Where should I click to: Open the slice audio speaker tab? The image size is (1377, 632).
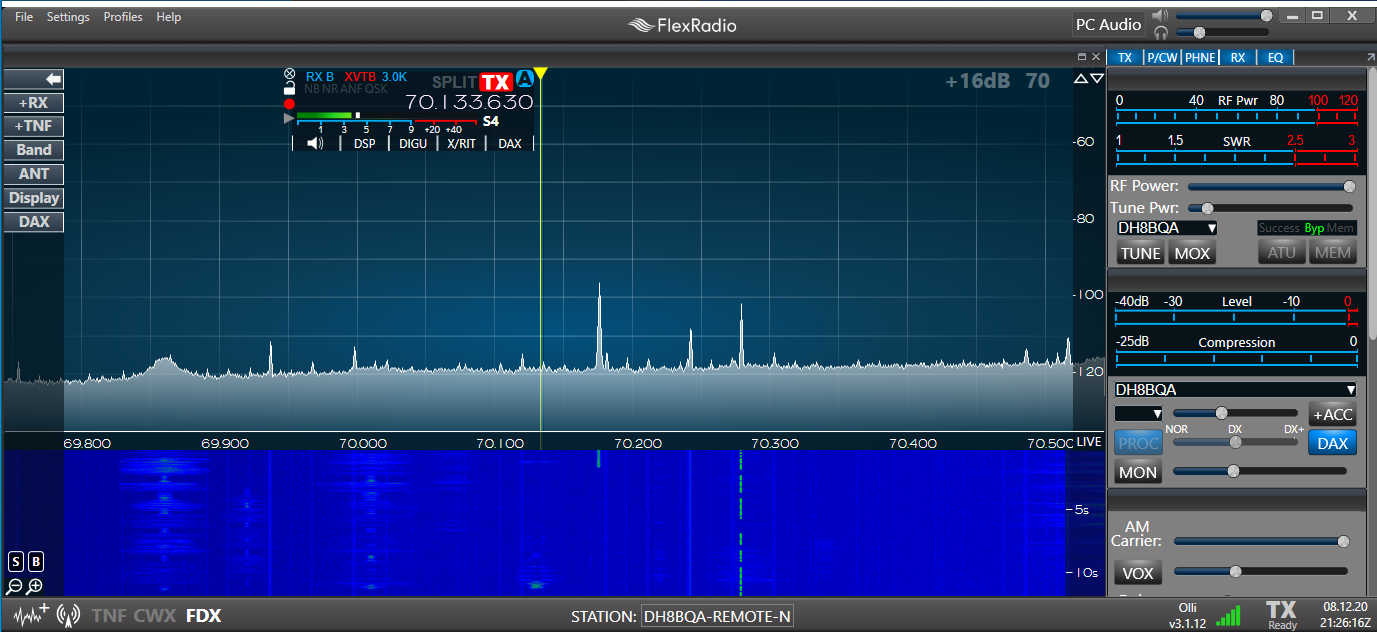click(x=315, y=143)
